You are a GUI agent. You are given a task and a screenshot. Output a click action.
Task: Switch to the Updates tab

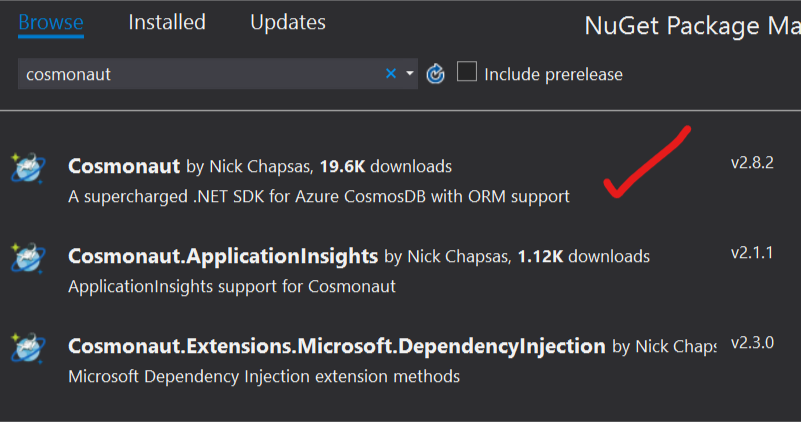tap(288, 22)
